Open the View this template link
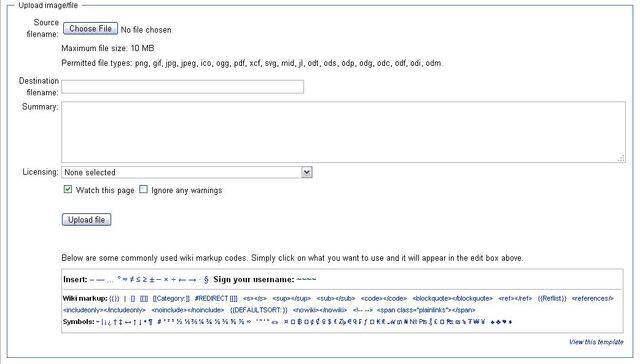The image size is (640, 364). pyautogui.click(x=596, y=342)
